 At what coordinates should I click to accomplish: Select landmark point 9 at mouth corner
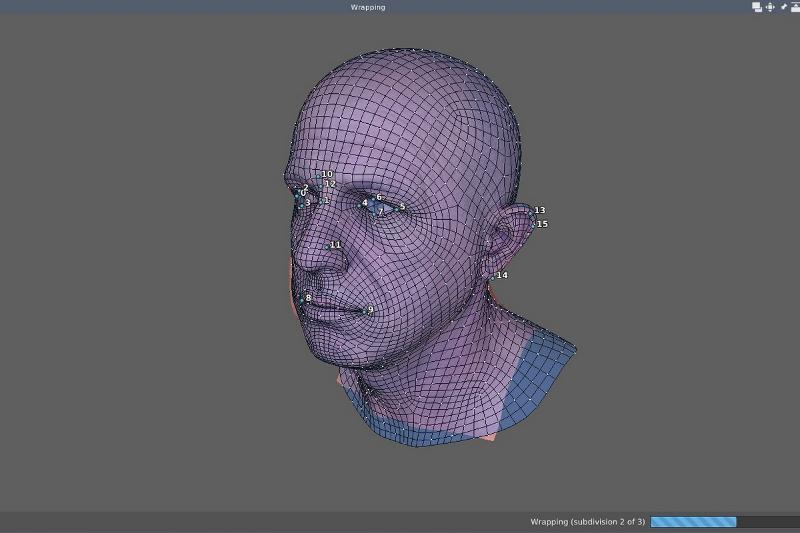point(365,311)
